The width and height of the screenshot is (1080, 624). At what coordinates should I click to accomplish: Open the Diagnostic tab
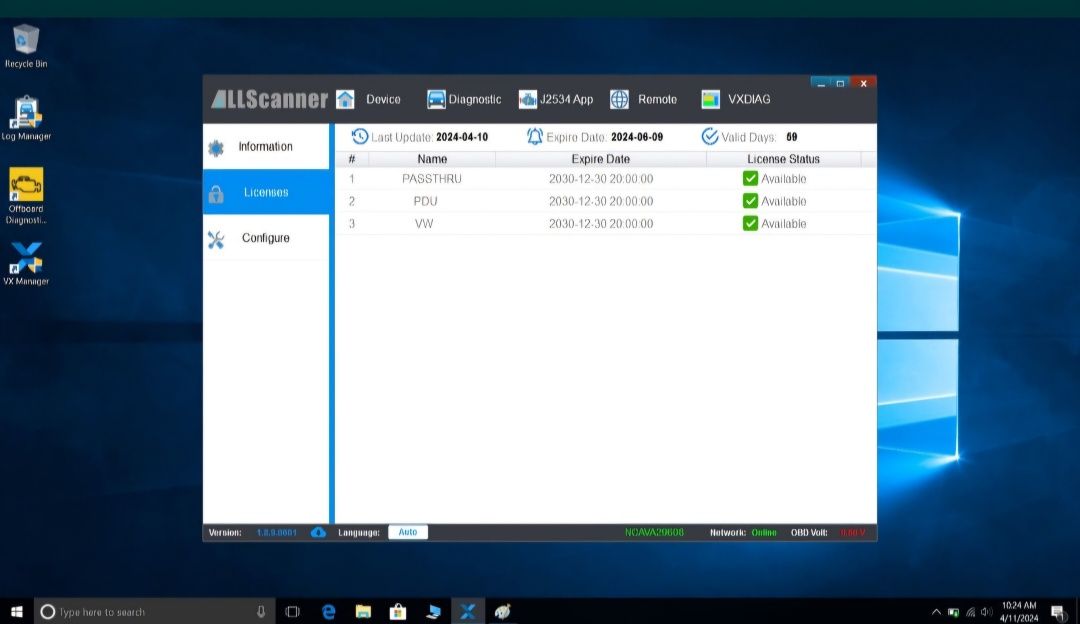[464, 99]
